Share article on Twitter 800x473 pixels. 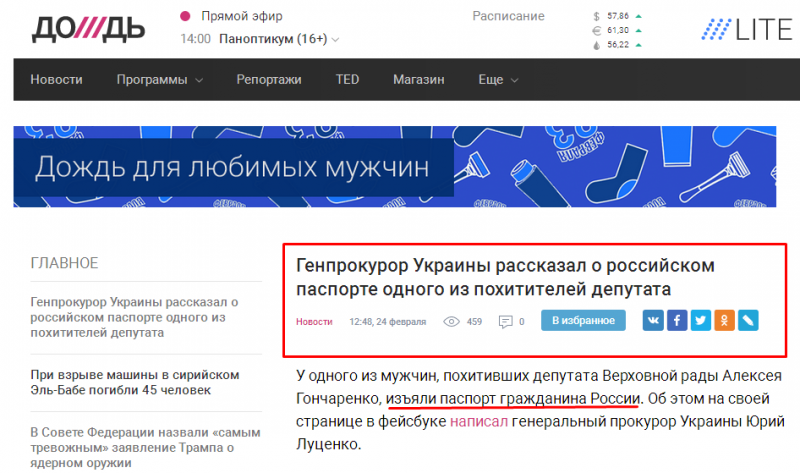(x=700, y=321)
